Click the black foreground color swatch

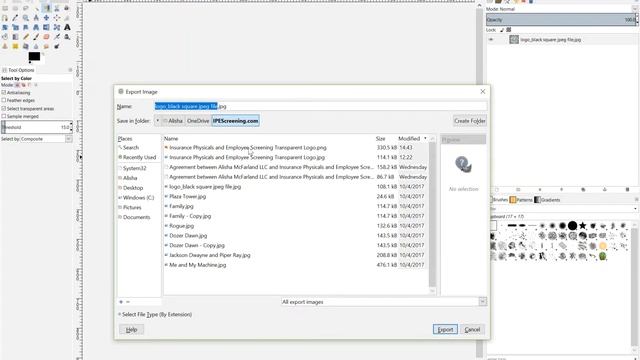click(34, 56)
